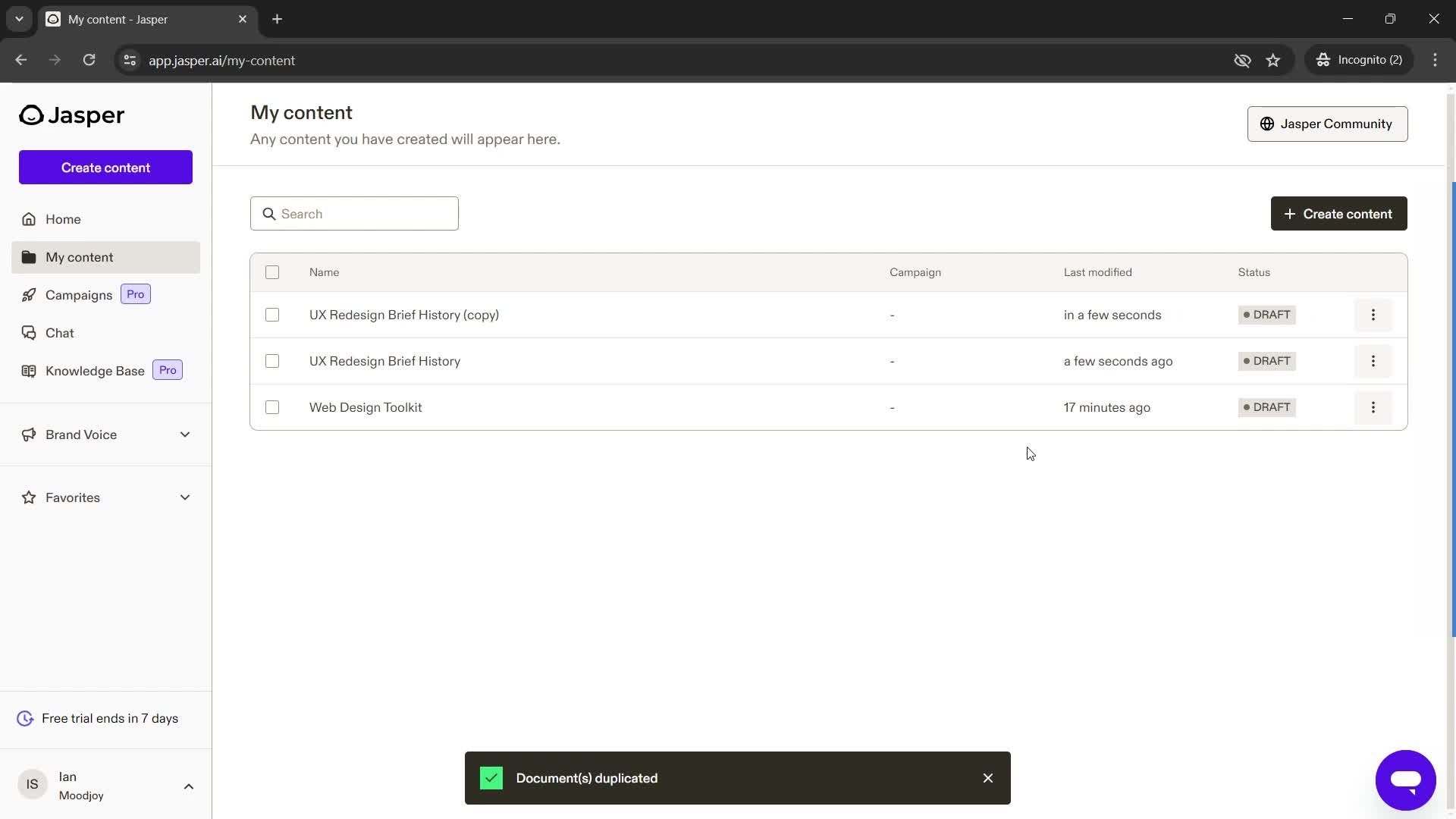Screen dimensions: 1456x819
Task: Navigate to Knowledge Base
Action: pyautogui.click(x=95, y=370)
